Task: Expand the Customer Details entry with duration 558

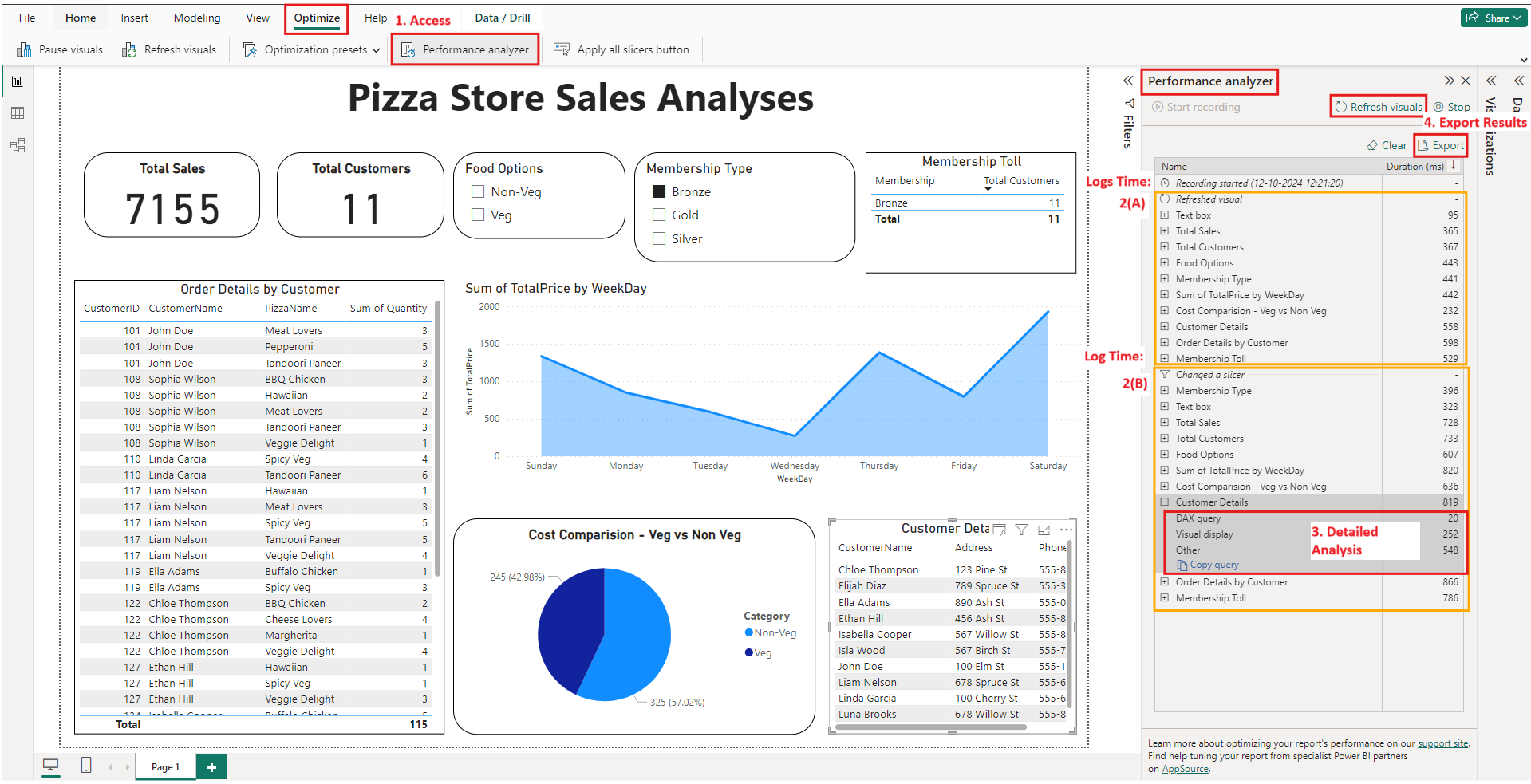Action: point(1165,326)
